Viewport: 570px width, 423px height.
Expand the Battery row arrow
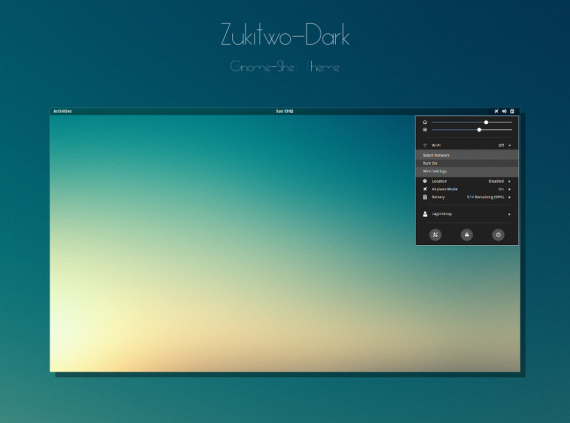(509, 197)
